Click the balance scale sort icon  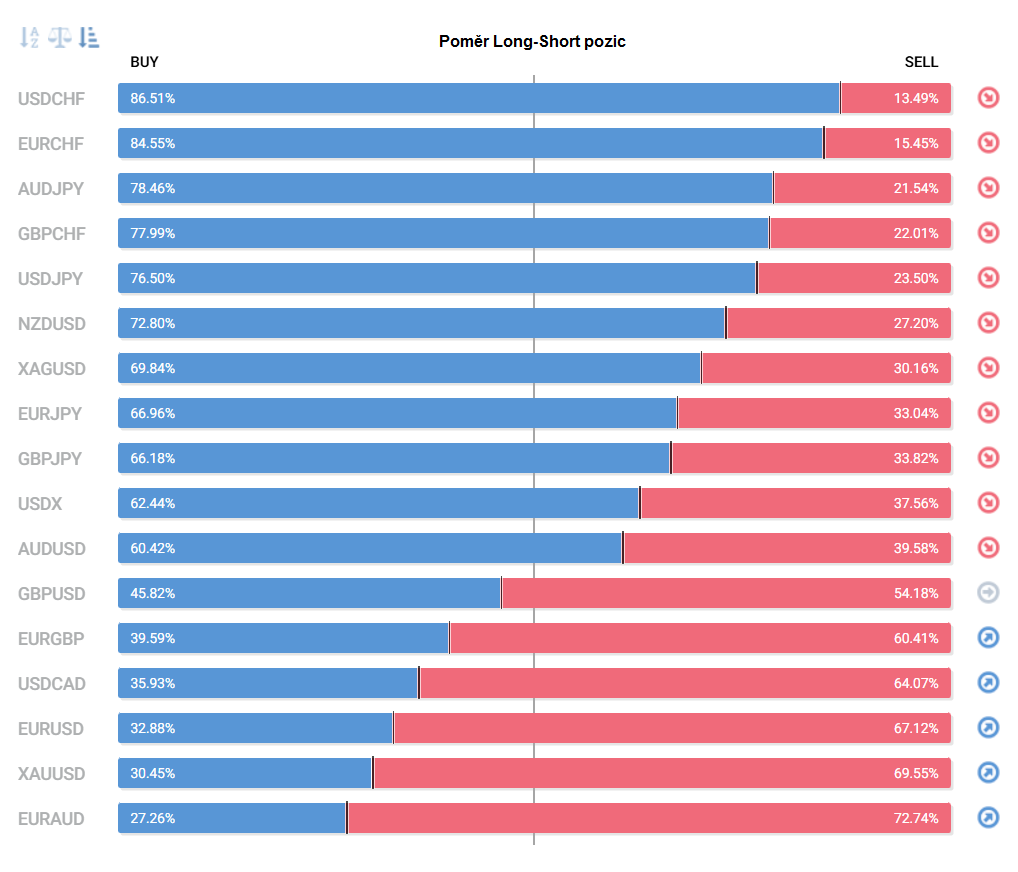[60, 38]
